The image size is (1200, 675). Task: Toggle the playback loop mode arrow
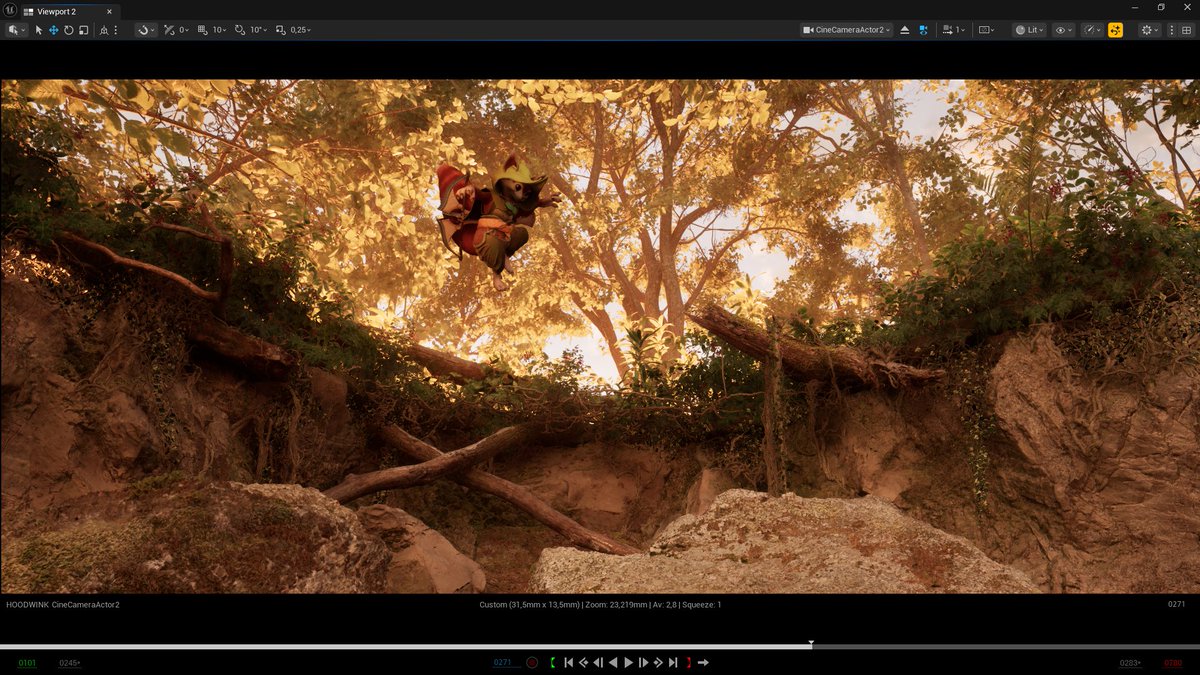tap(703, 662)
